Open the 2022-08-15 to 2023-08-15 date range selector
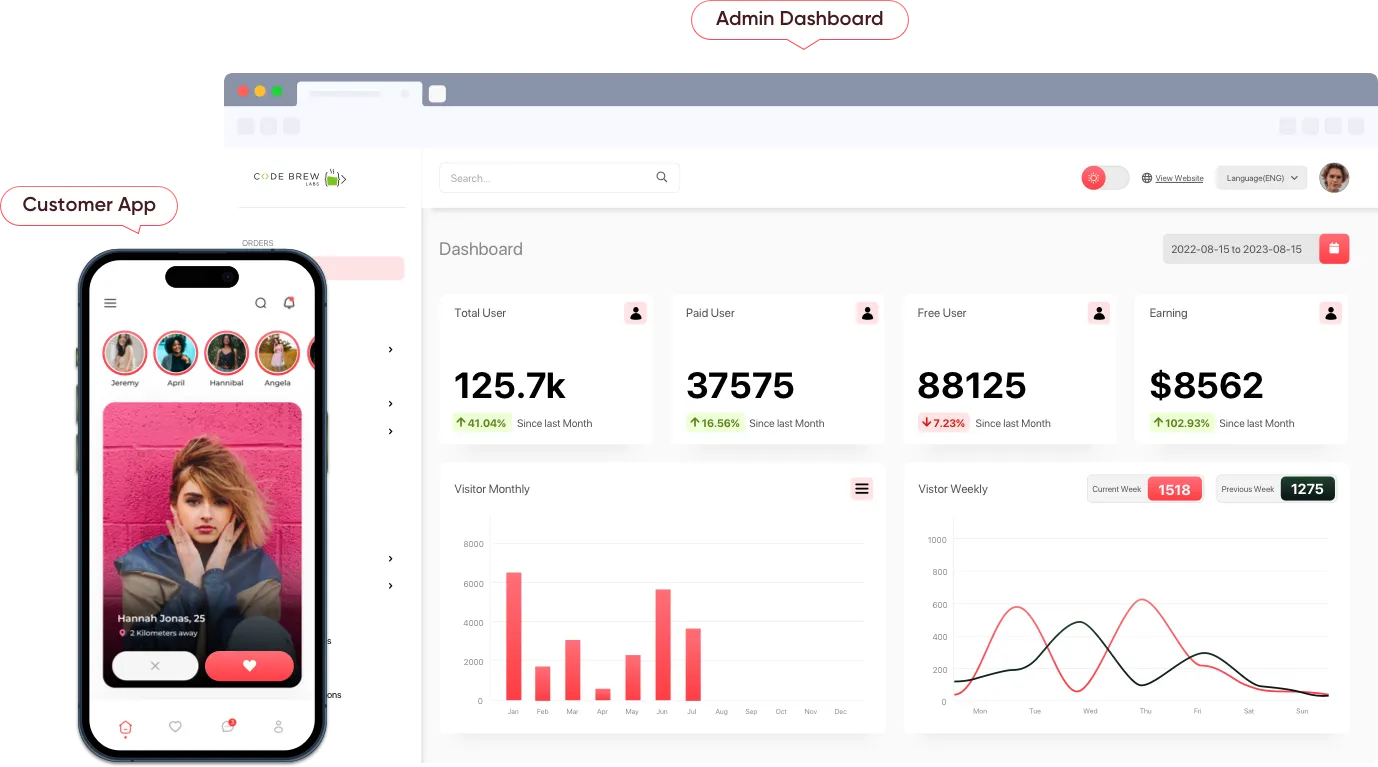Viewport: 1378px width, 767px height. 1235,248
